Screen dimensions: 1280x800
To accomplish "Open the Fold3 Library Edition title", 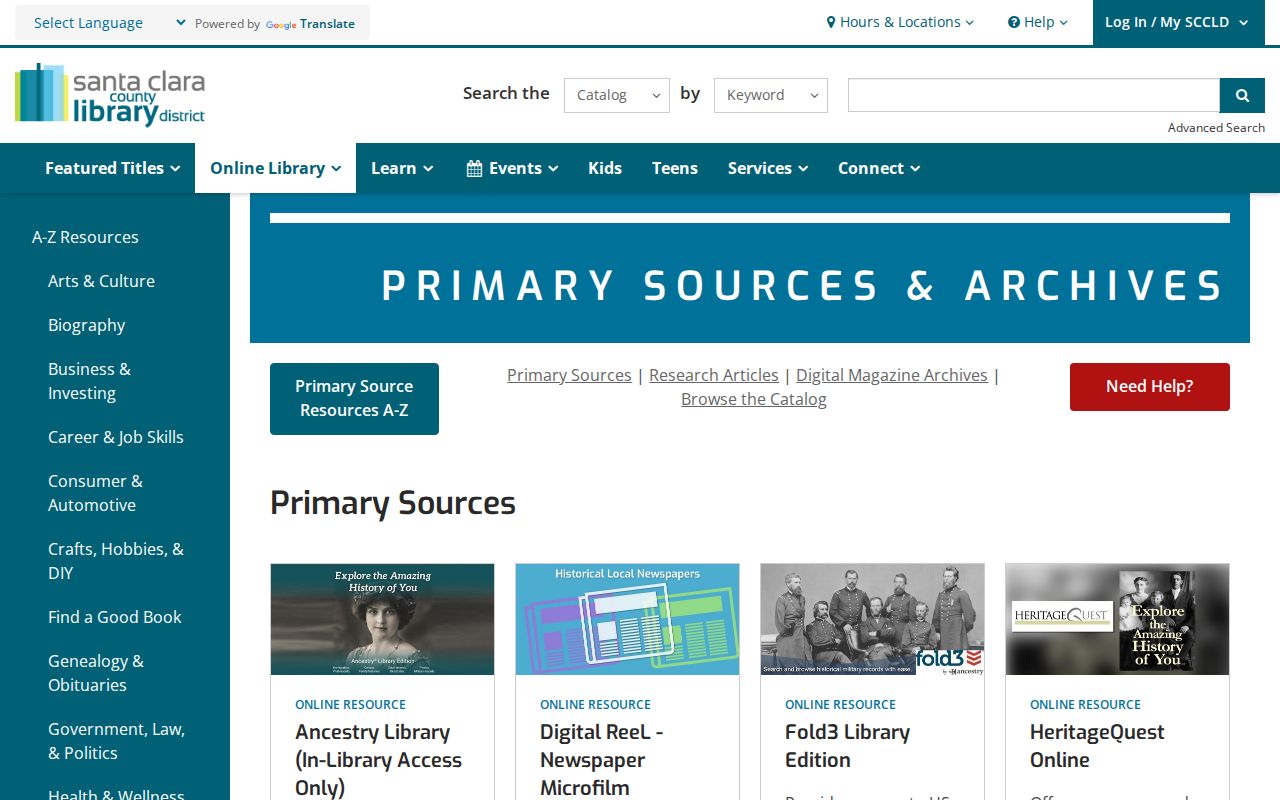I will [847, 746].
